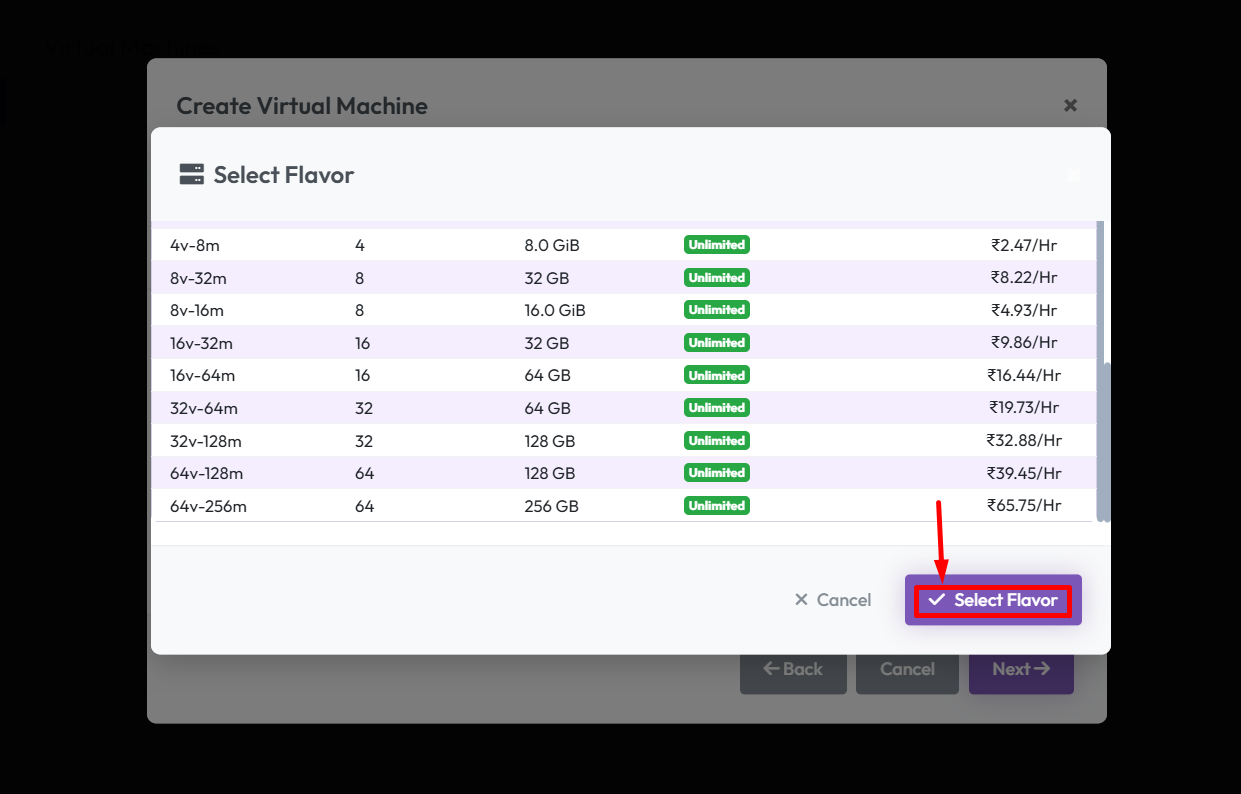Select the 8v-32m flavor row

pos(201,278)
